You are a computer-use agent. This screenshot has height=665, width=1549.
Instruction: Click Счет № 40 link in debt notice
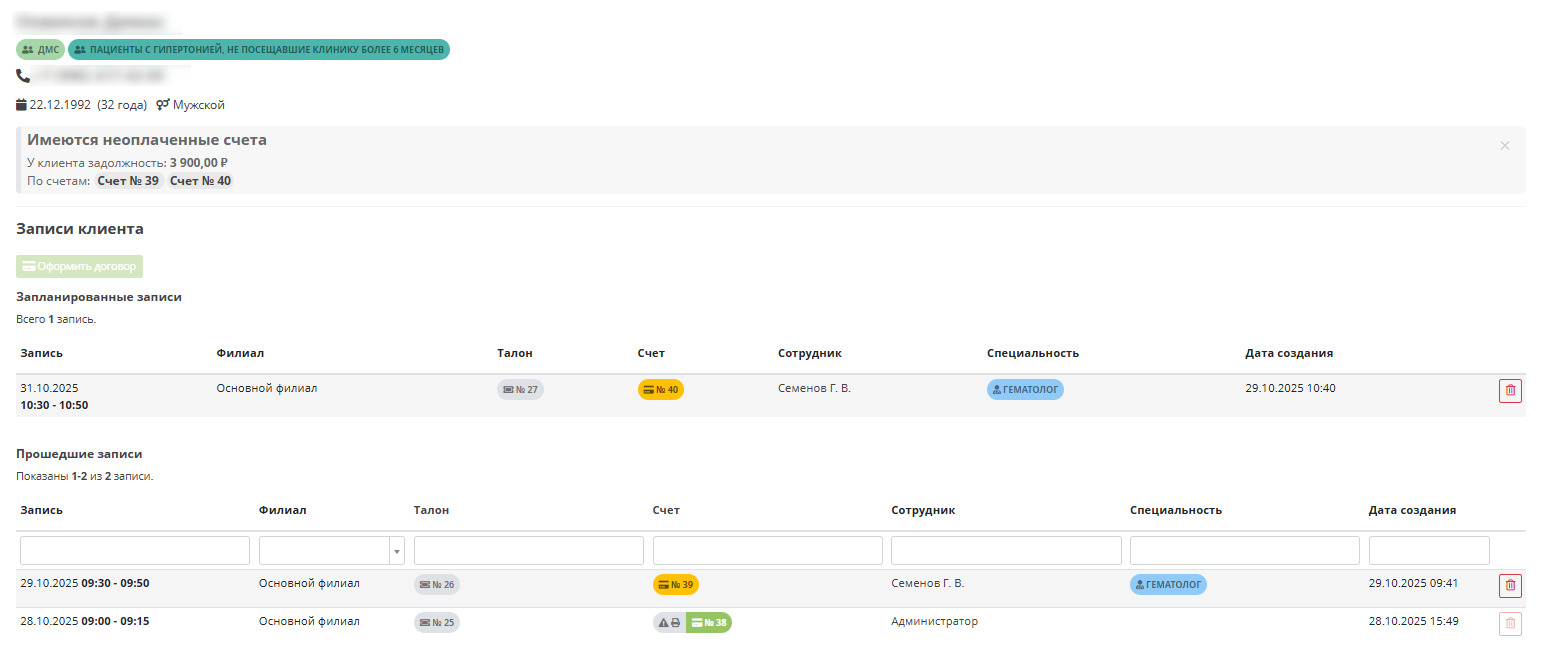pos(200,181)
